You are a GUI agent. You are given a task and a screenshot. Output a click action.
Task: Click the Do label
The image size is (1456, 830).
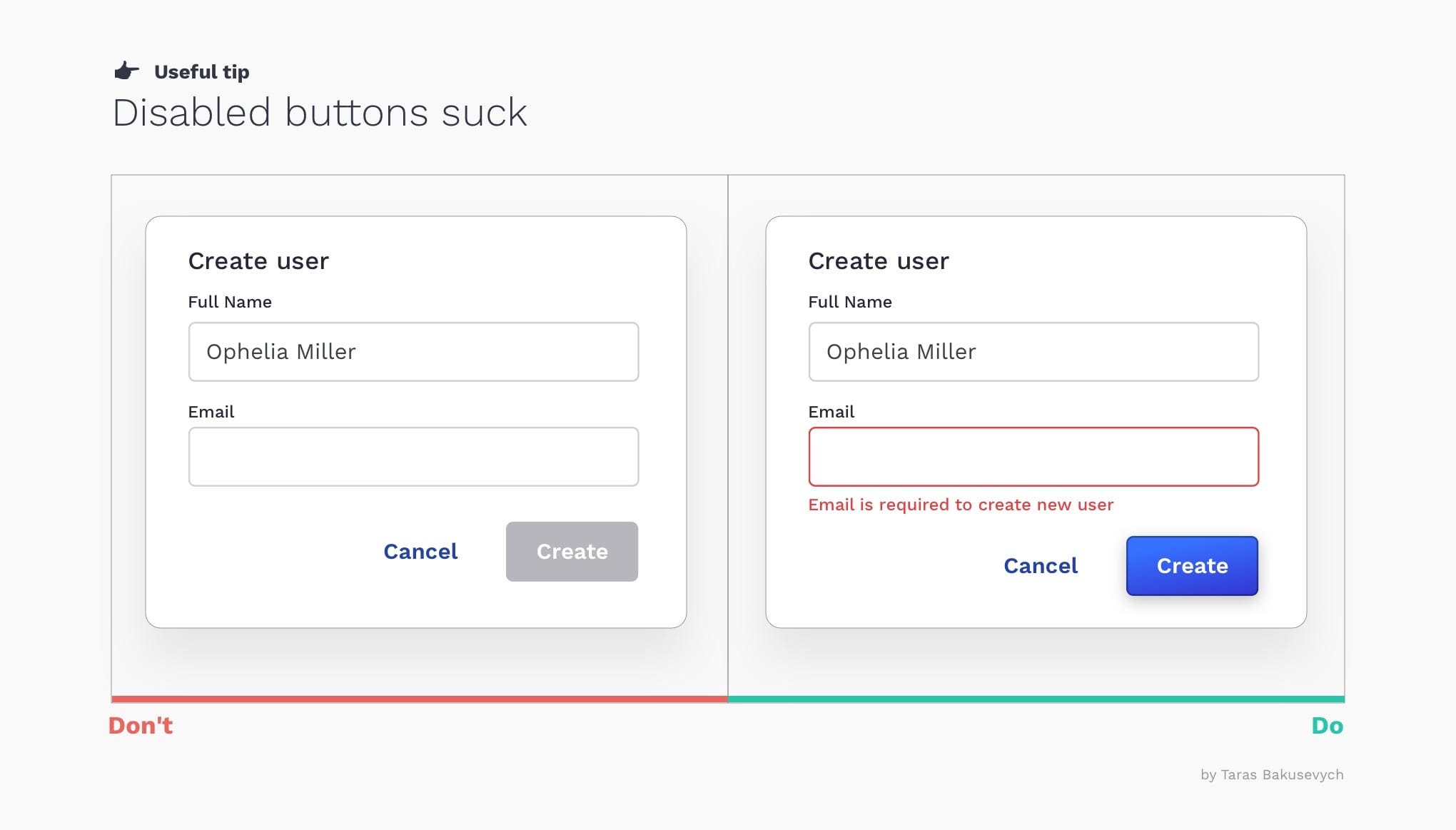(1328, 724)
